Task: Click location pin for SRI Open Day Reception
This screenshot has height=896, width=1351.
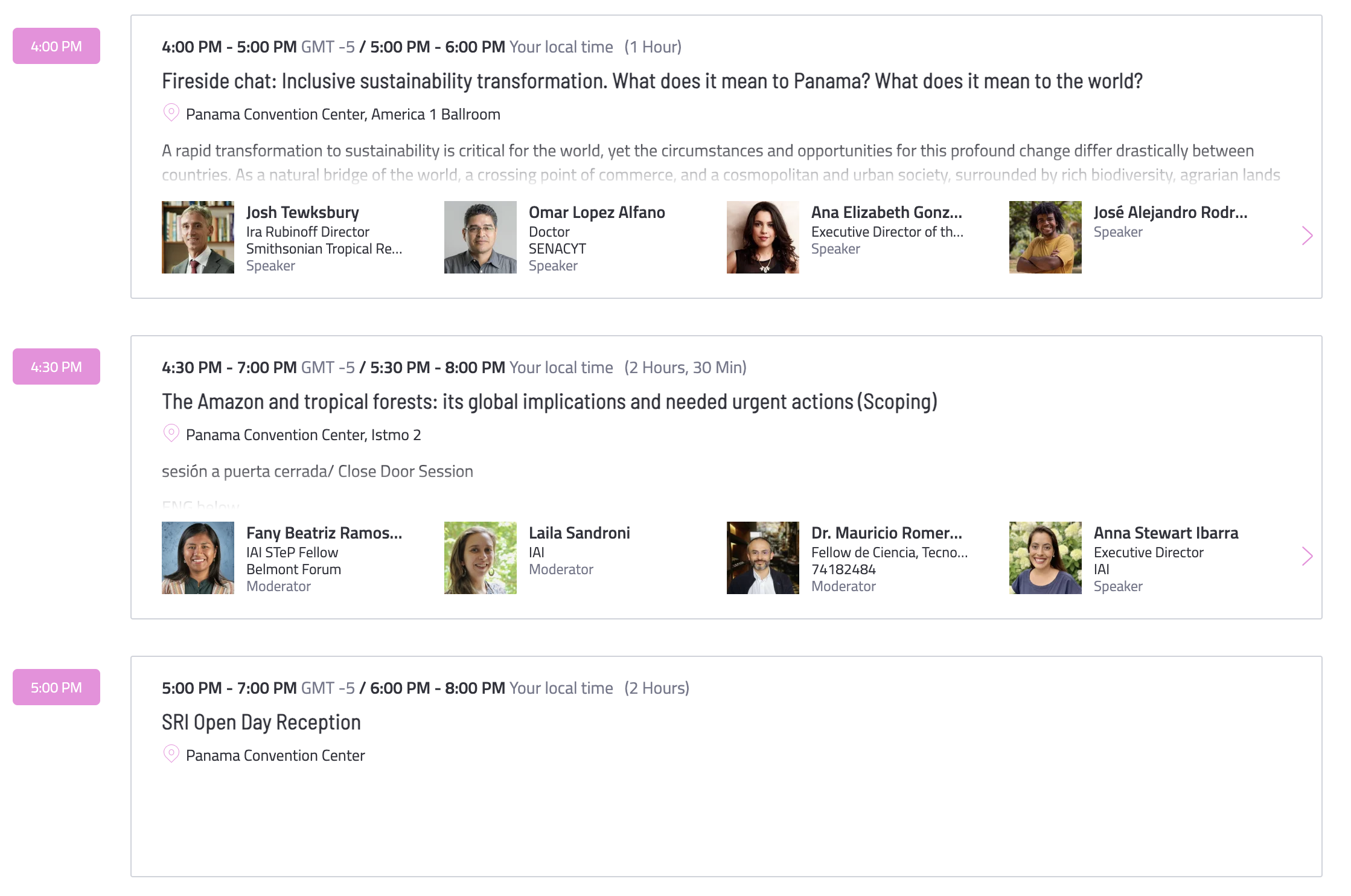Action: [171, 754]
